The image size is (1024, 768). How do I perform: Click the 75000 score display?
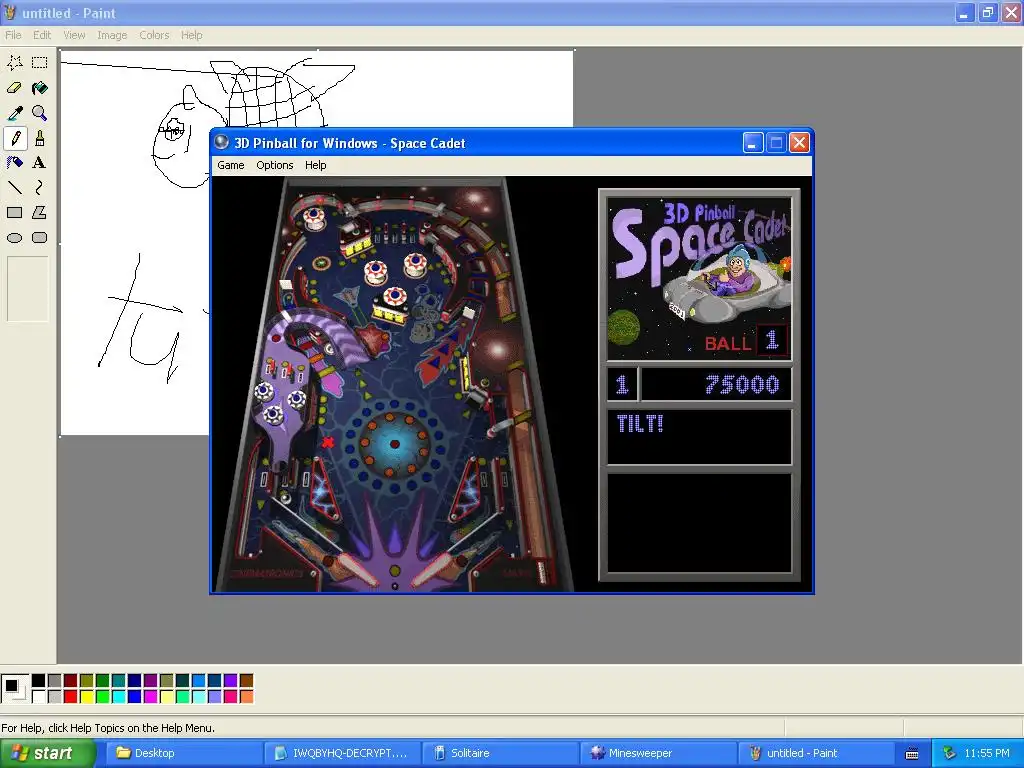[743, 385]
